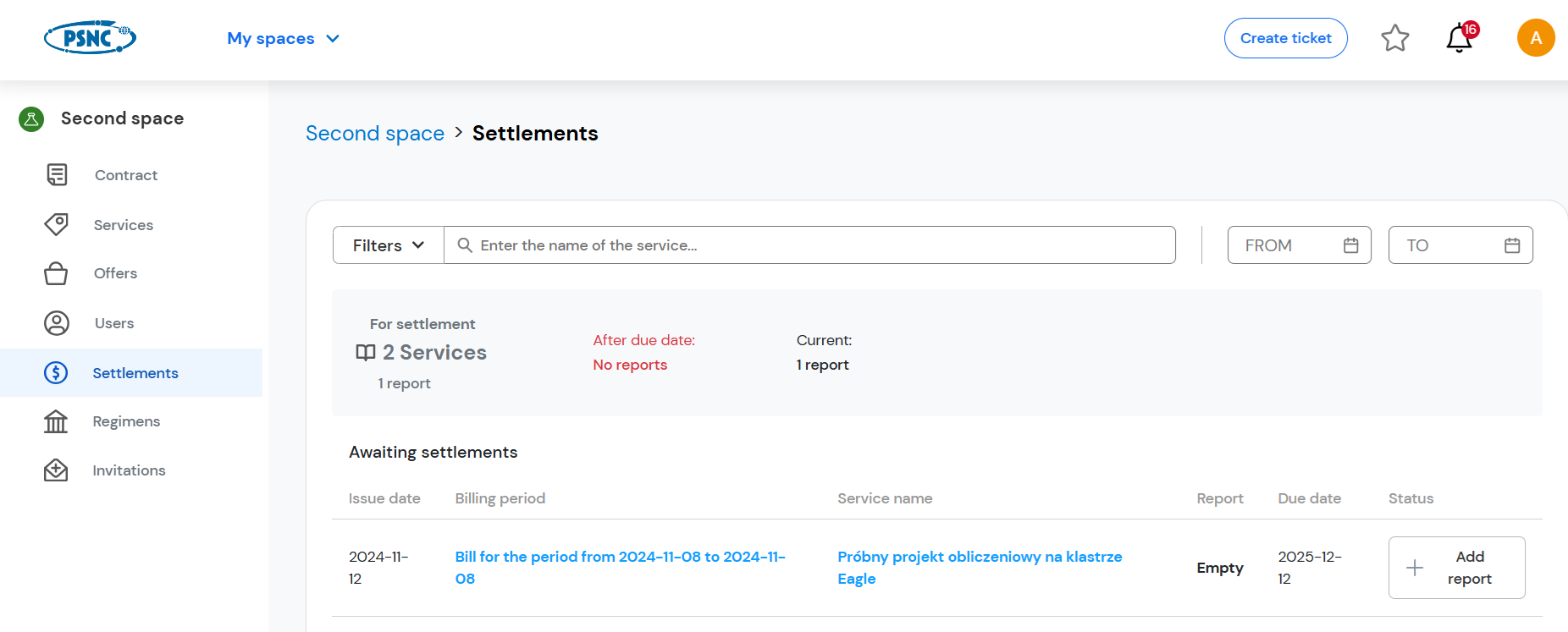Screen dimensions: 1568x632
Task: Click the Billing period column header
Action: [500, 498]
